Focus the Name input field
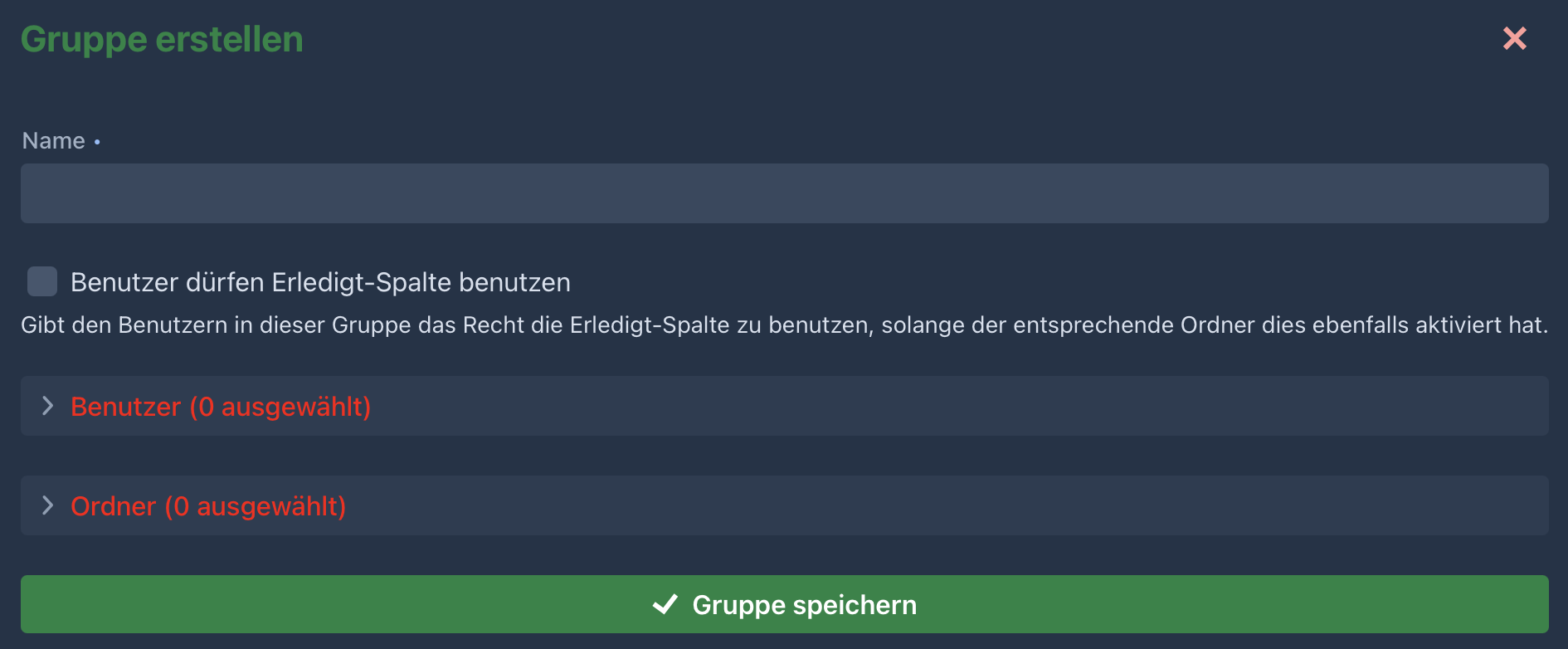 (784, 193)
